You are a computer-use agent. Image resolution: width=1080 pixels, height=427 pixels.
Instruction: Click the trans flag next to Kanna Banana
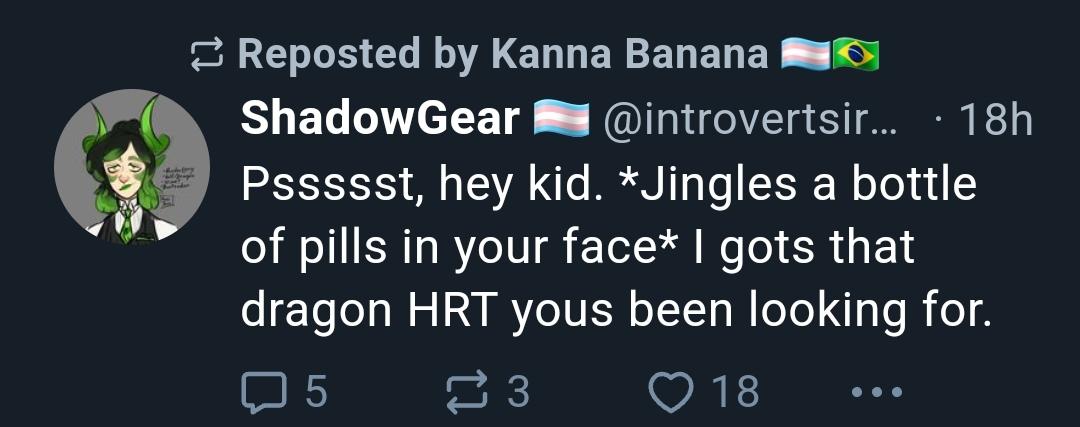pos(805,55)
